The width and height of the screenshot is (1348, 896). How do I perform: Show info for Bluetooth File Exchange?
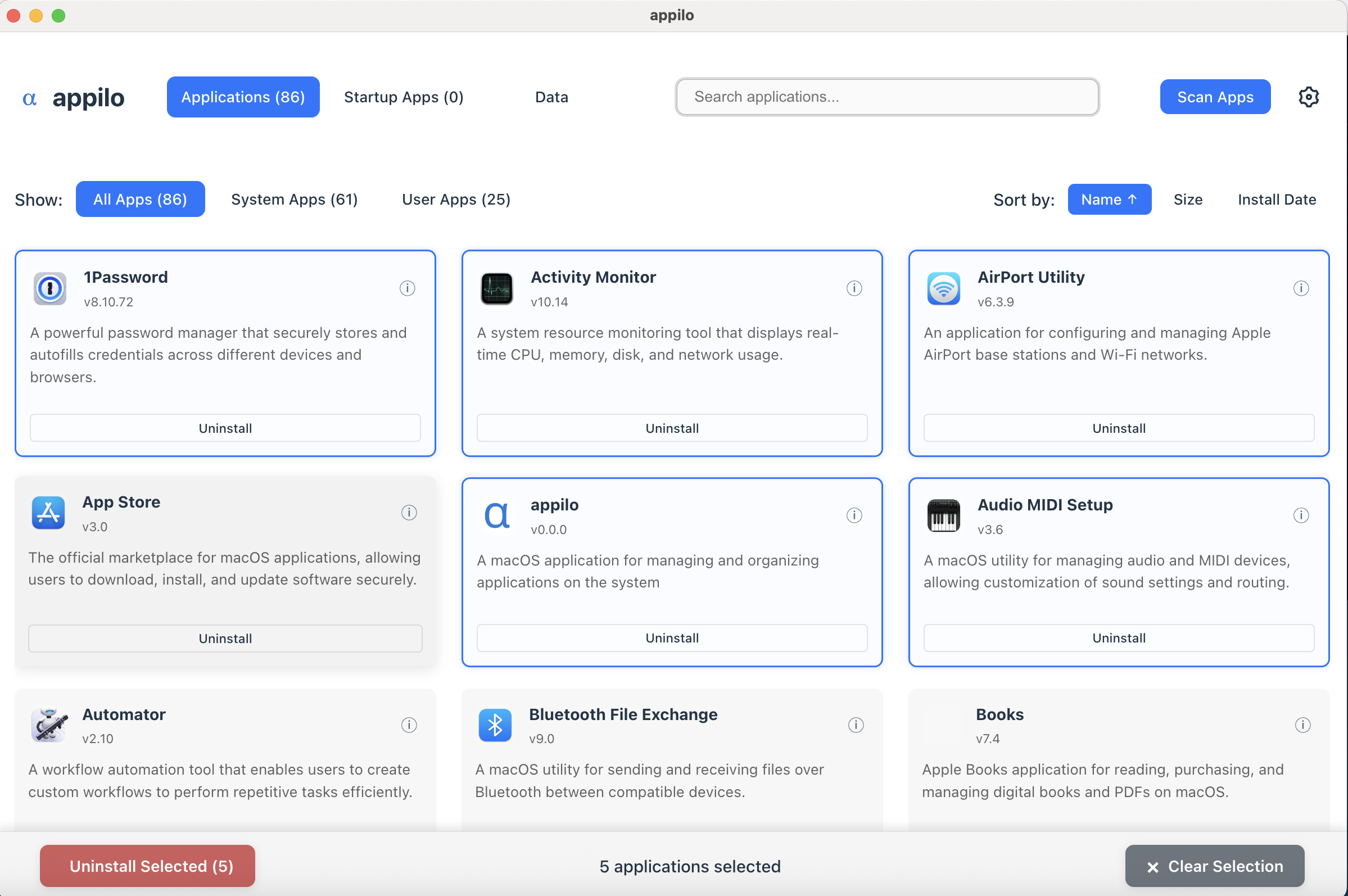856,725
